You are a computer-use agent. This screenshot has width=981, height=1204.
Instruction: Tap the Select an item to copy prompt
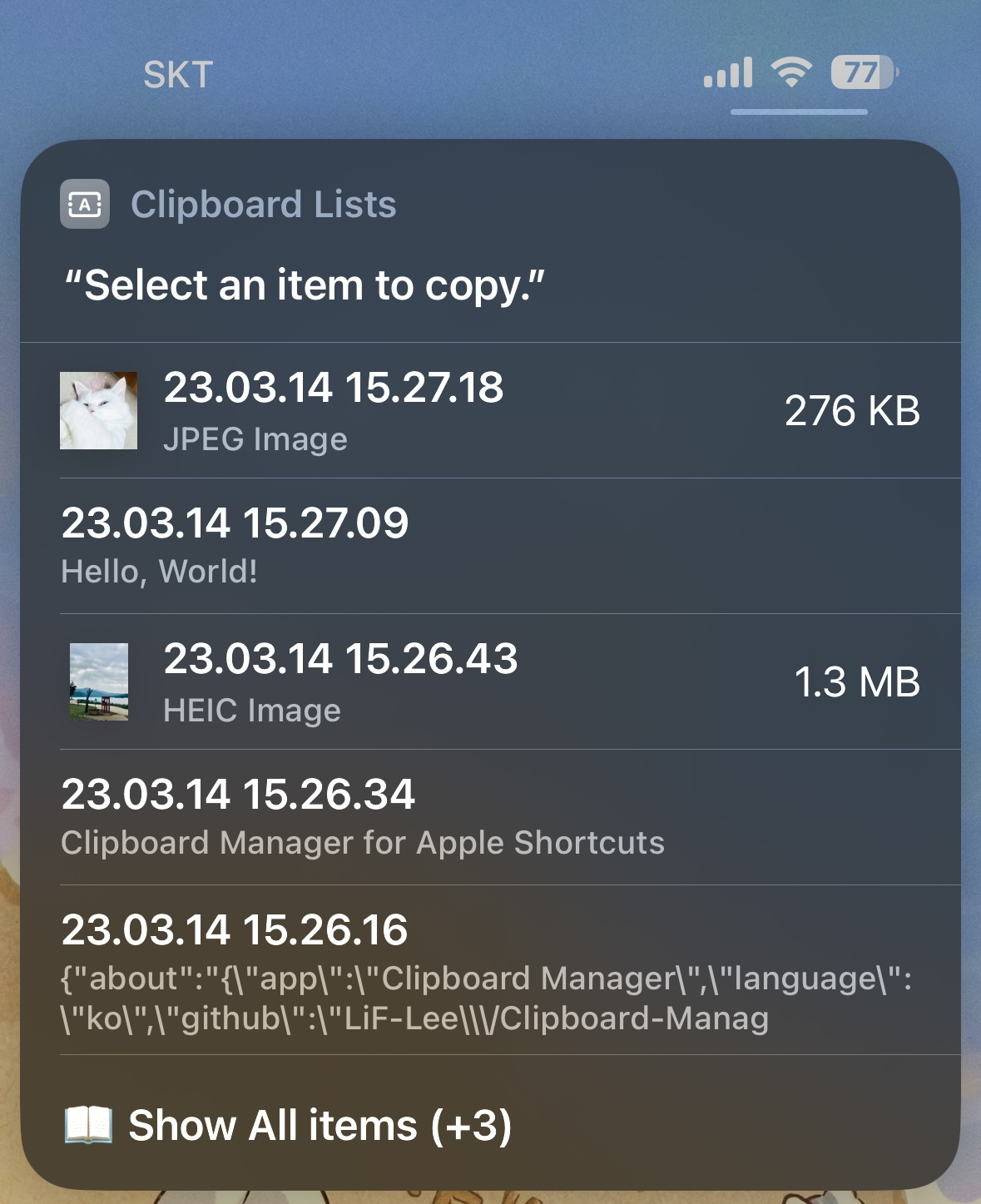(309, 285)
